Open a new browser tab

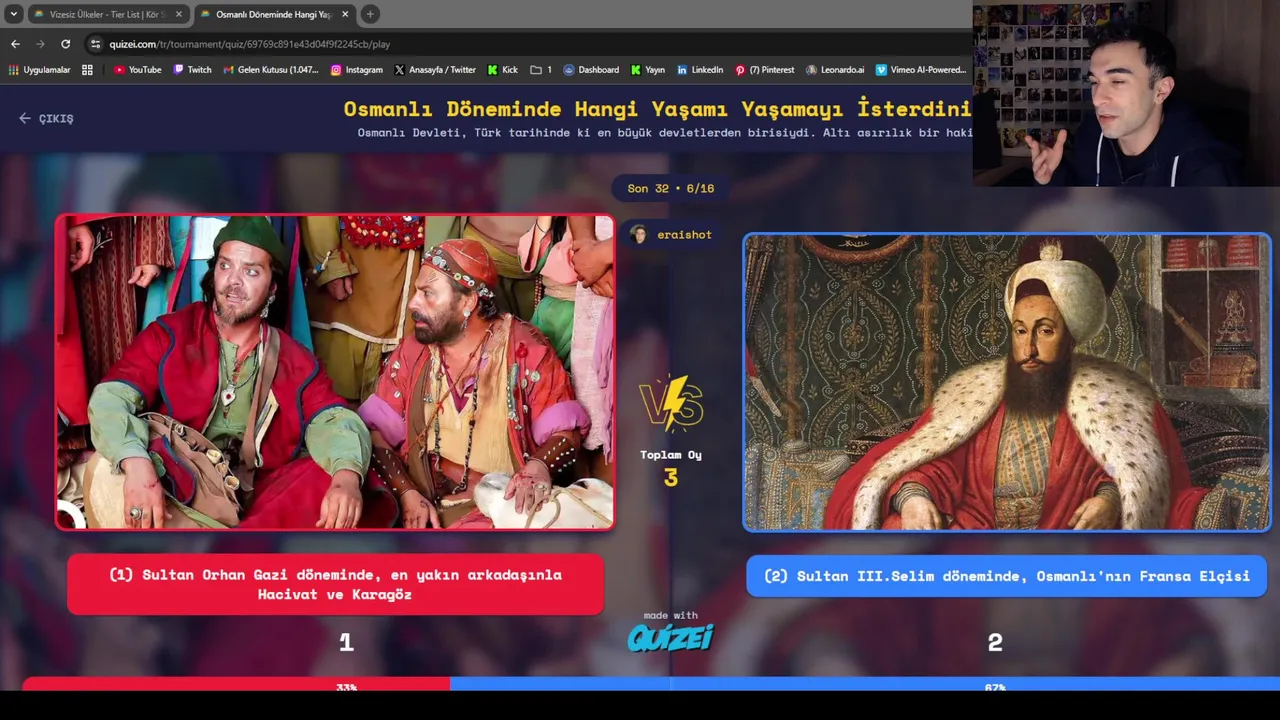(x=370, y=14)
